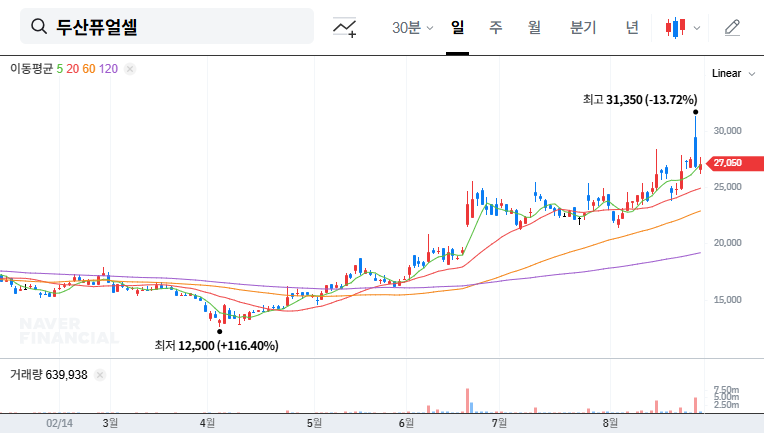Screen dimensions: 764x433
Task: Click the 6월 label on time axis
Action: (x=406, y=423)
